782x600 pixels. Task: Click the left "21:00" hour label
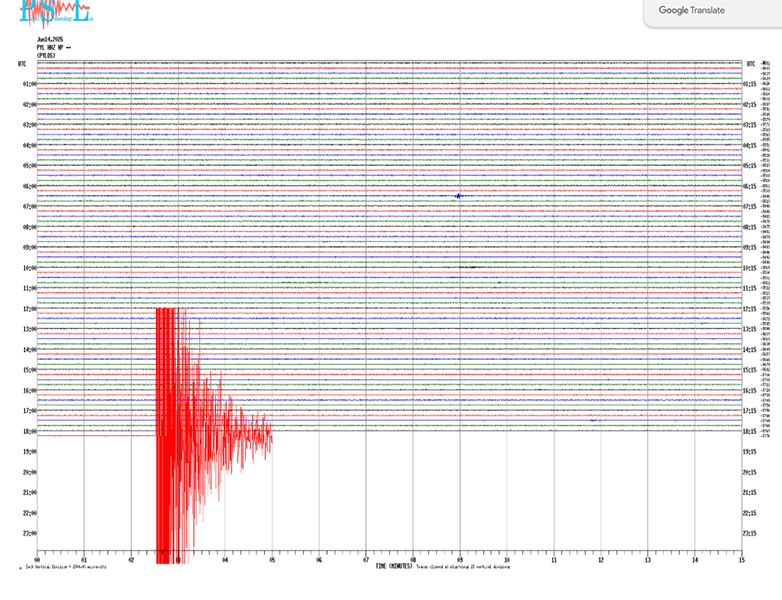coord(29,493)
